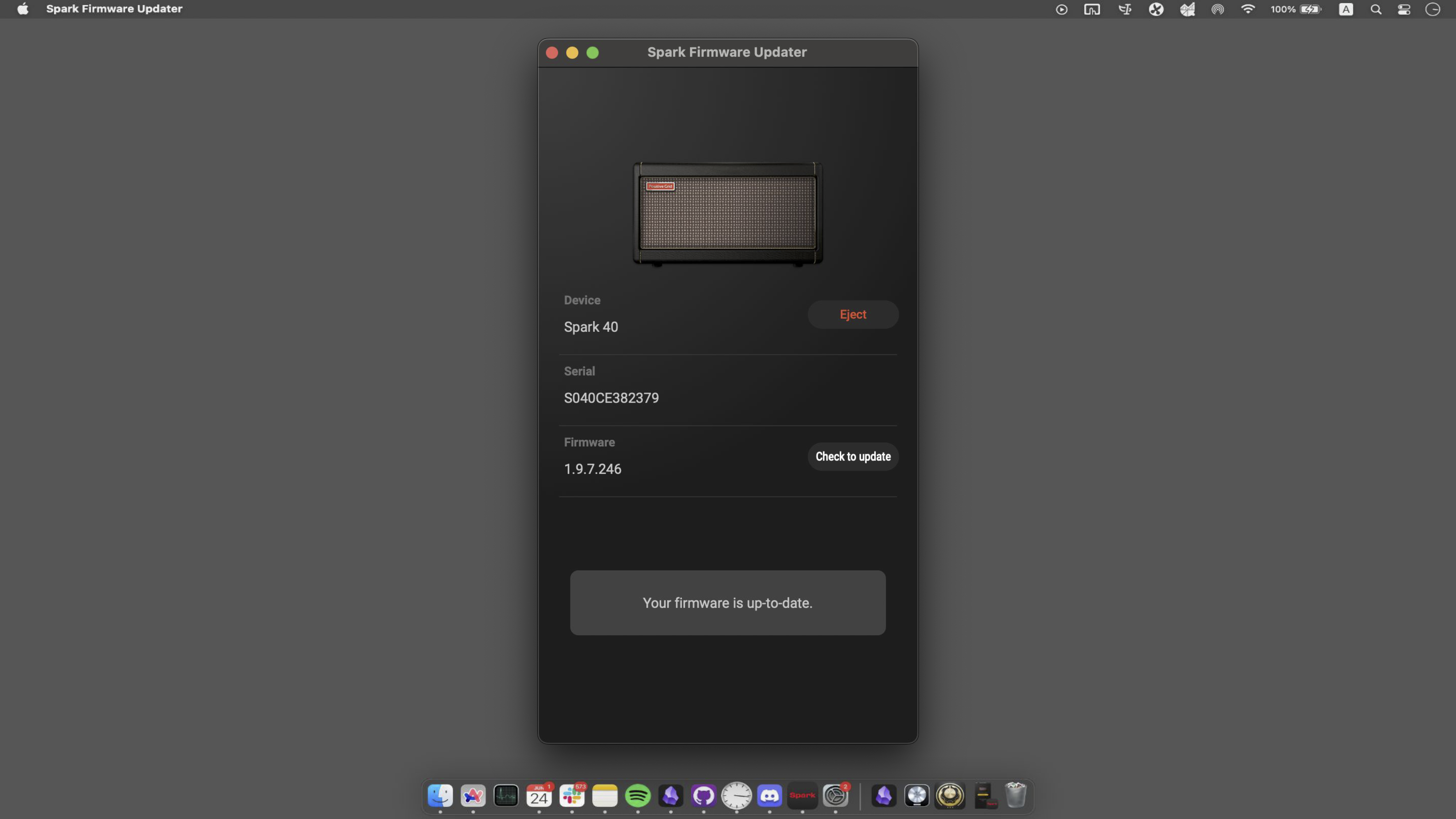Open Control Center
This screenshot has height=819, width=1456.
click(x=1404, y=10)
